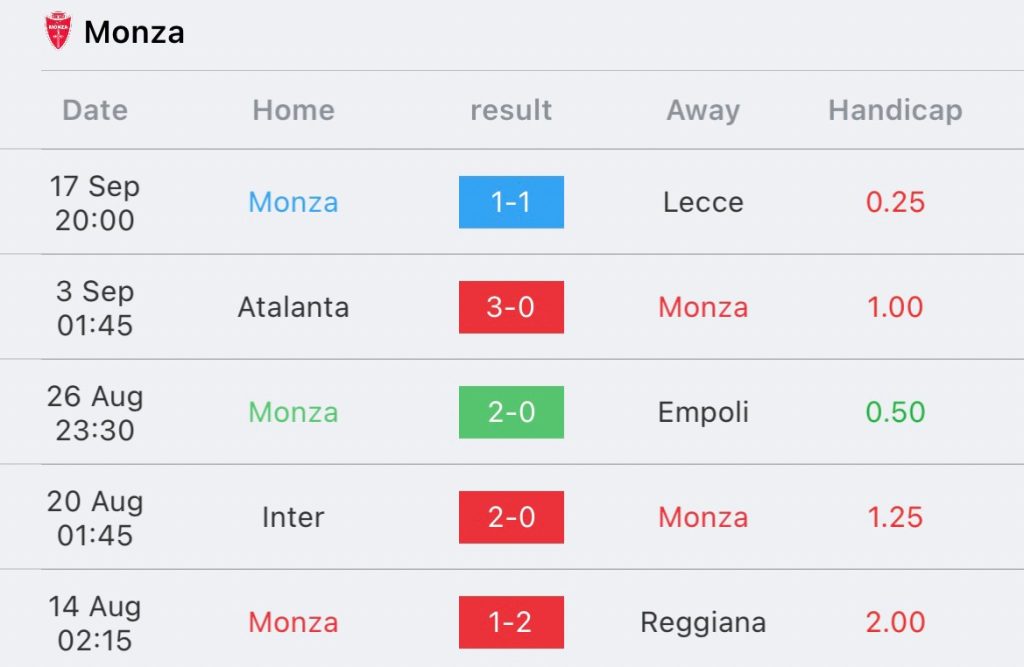1024x667 pixels.
Task: Open the Inter team link
Action: tap(293, 517)
